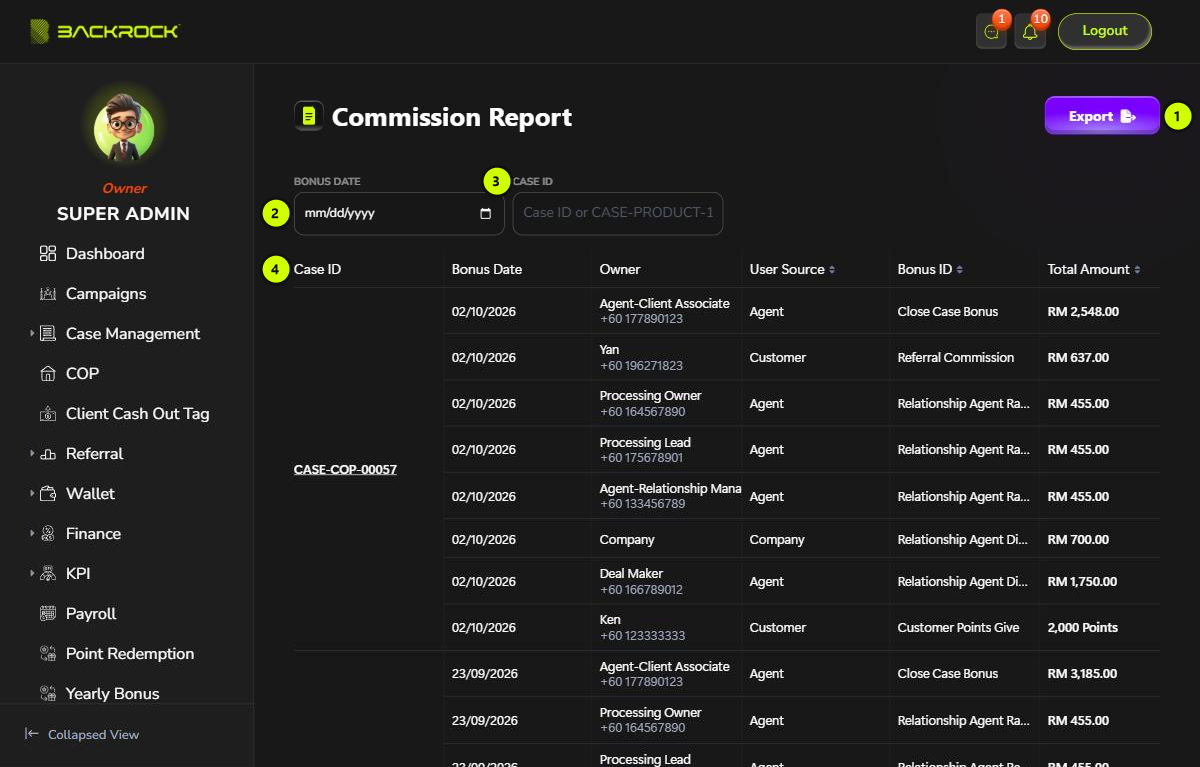The width and height of the screenshot is (1200, 767).
Task: Click the Campaigns icon in sidebar
Action: click(48, 294)
